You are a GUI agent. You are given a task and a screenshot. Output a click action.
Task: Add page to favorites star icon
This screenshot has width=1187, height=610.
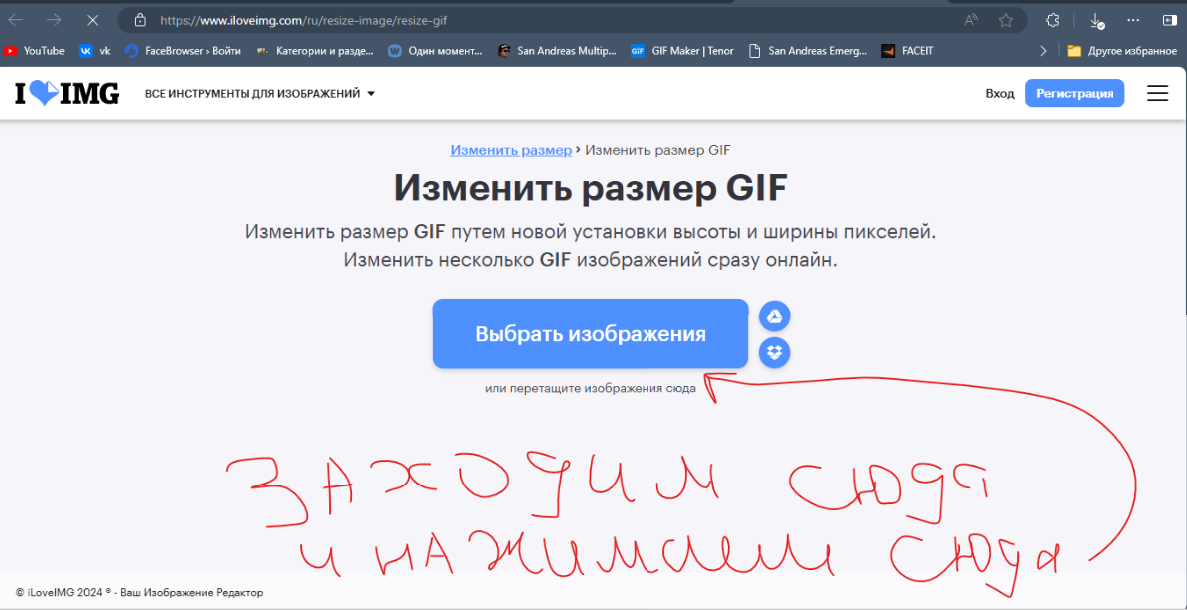[x=1005, y=20]
